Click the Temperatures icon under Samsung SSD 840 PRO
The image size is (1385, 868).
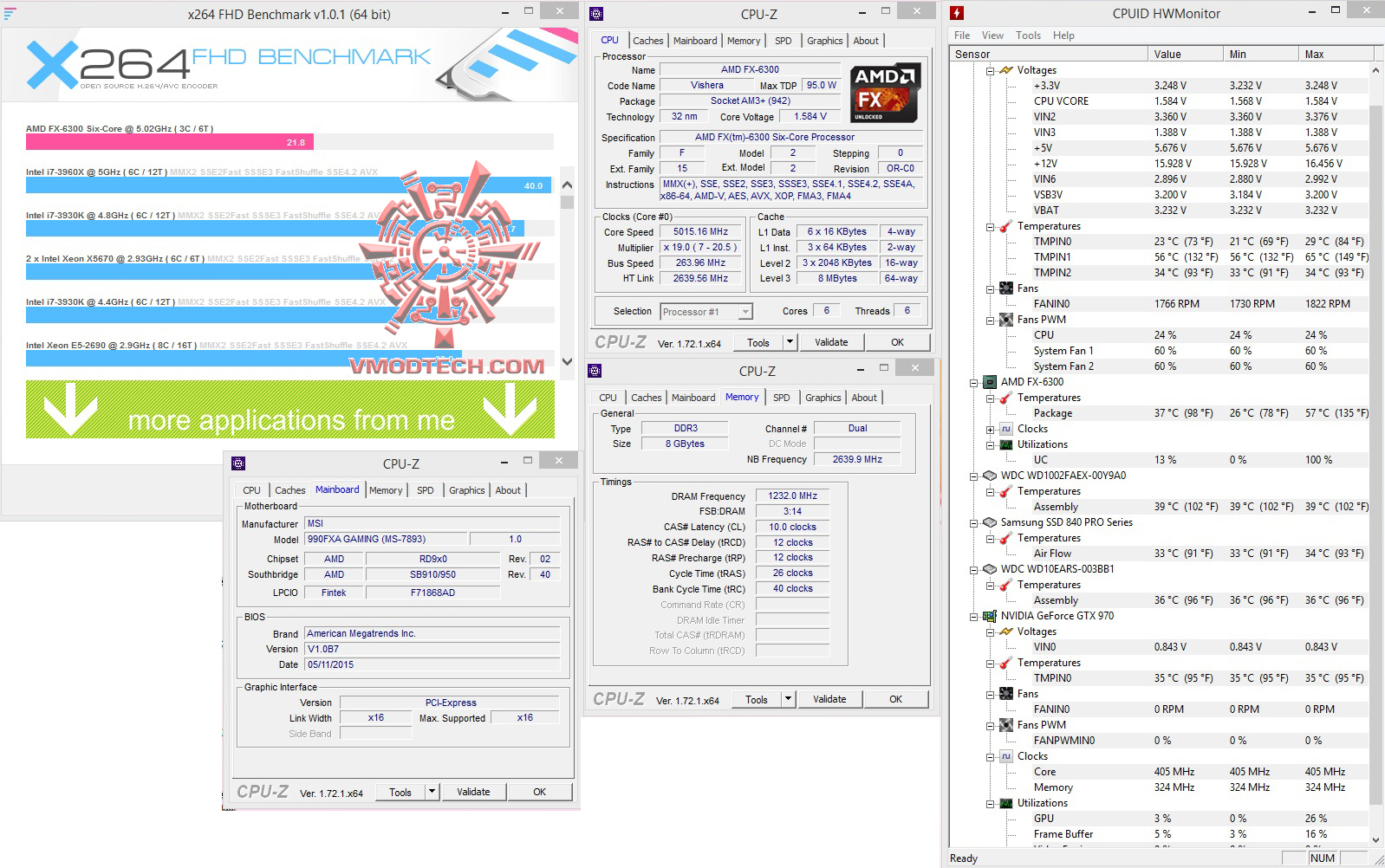(1005, 538)
